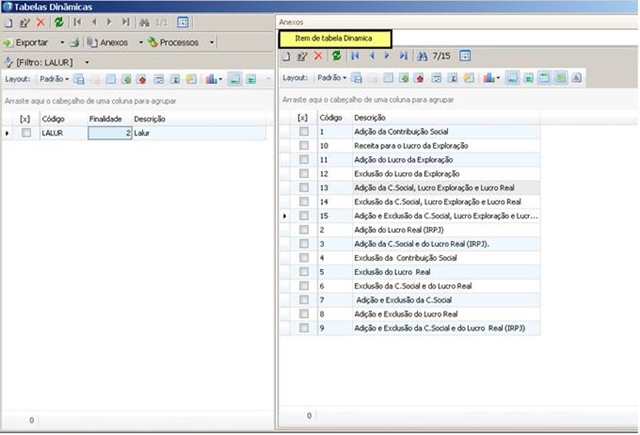Click the letter A icon ending the right Layout toolbar
The width and height of the screenshot is (640, 435).
click(x=576, y=78)
